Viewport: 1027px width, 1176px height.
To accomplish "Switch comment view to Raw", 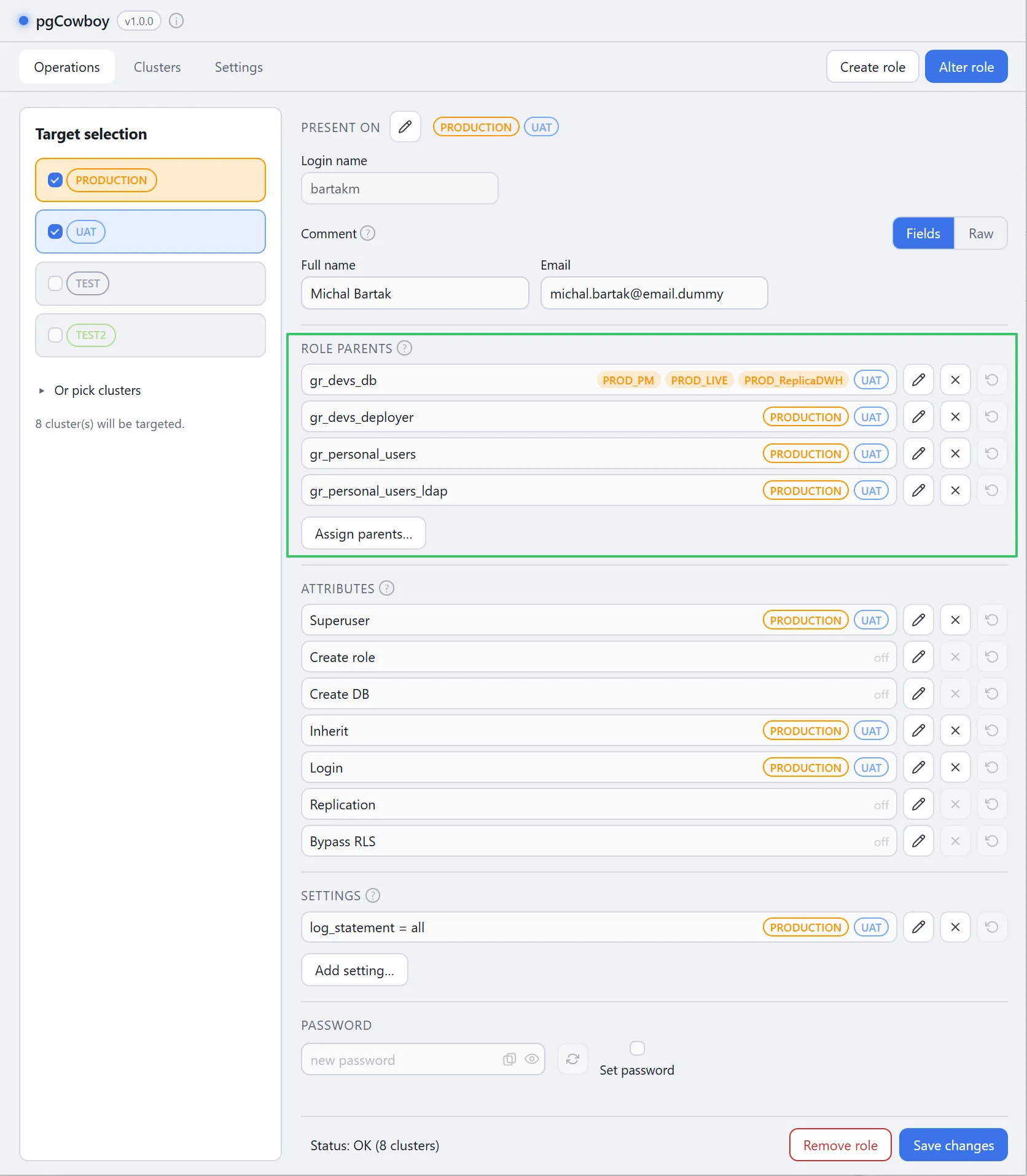I will click(x=981, y=233).
